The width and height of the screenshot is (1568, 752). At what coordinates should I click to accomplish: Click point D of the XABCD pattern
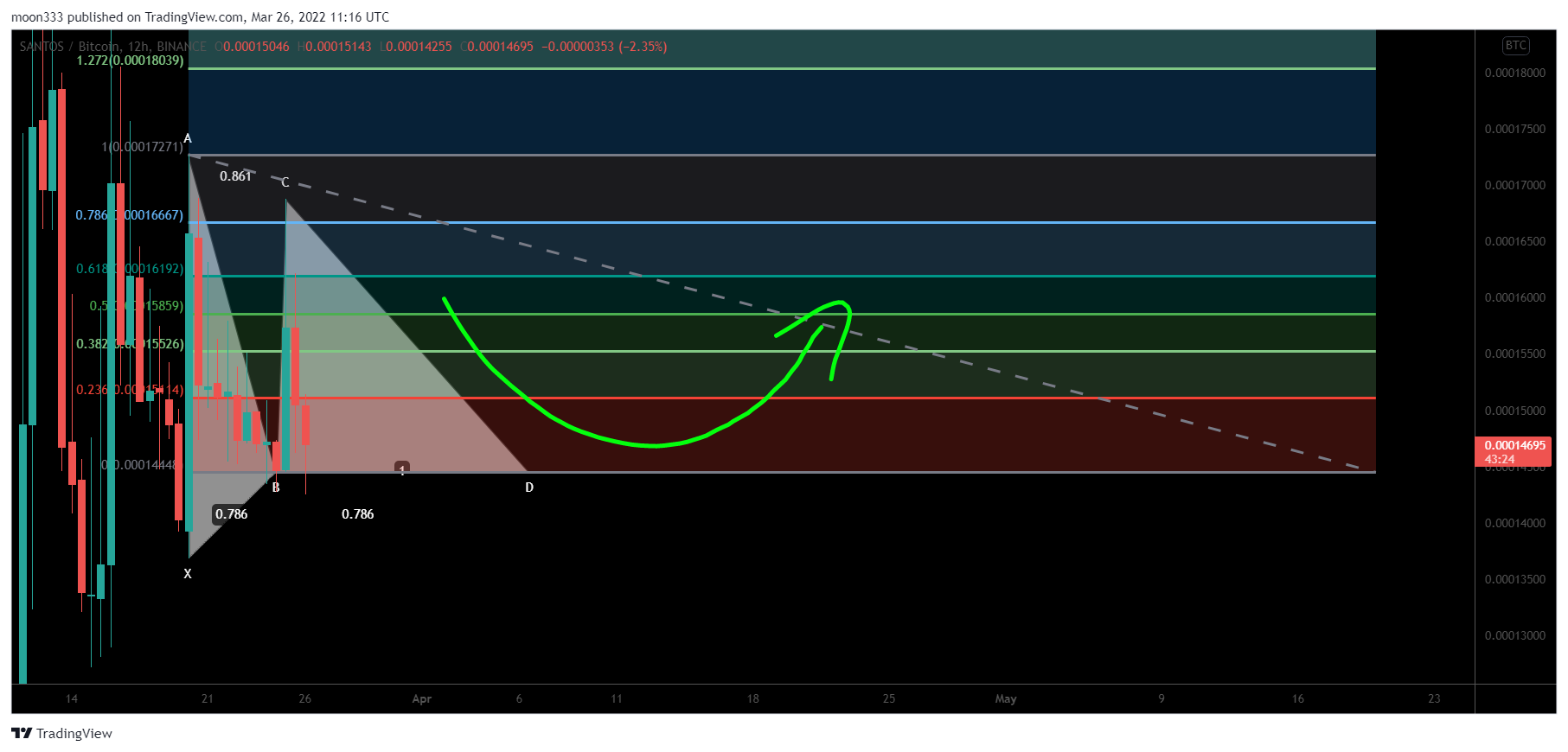529,488
